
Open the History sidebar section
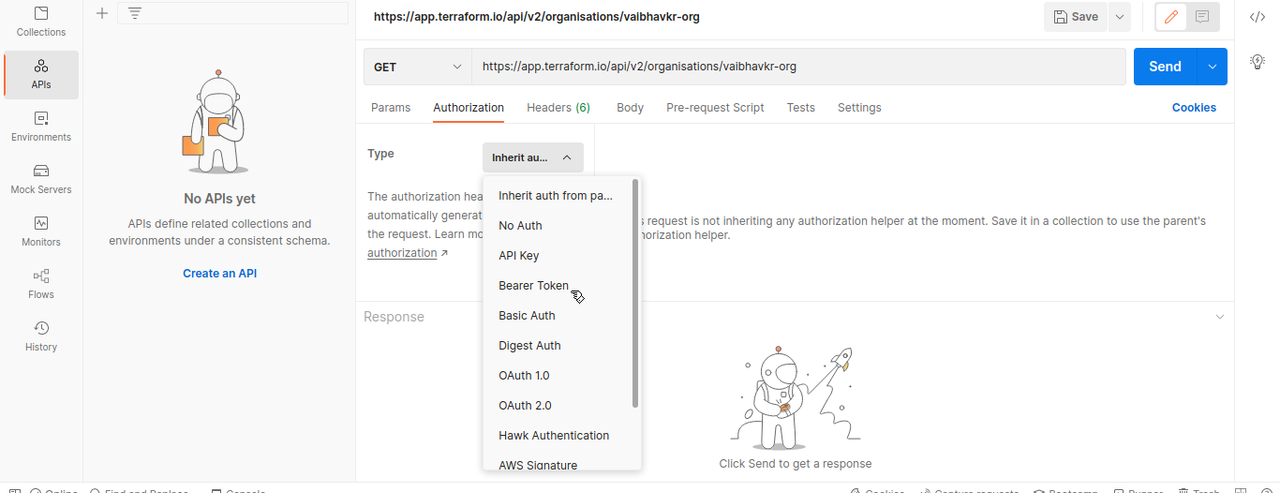pos(41,337)
